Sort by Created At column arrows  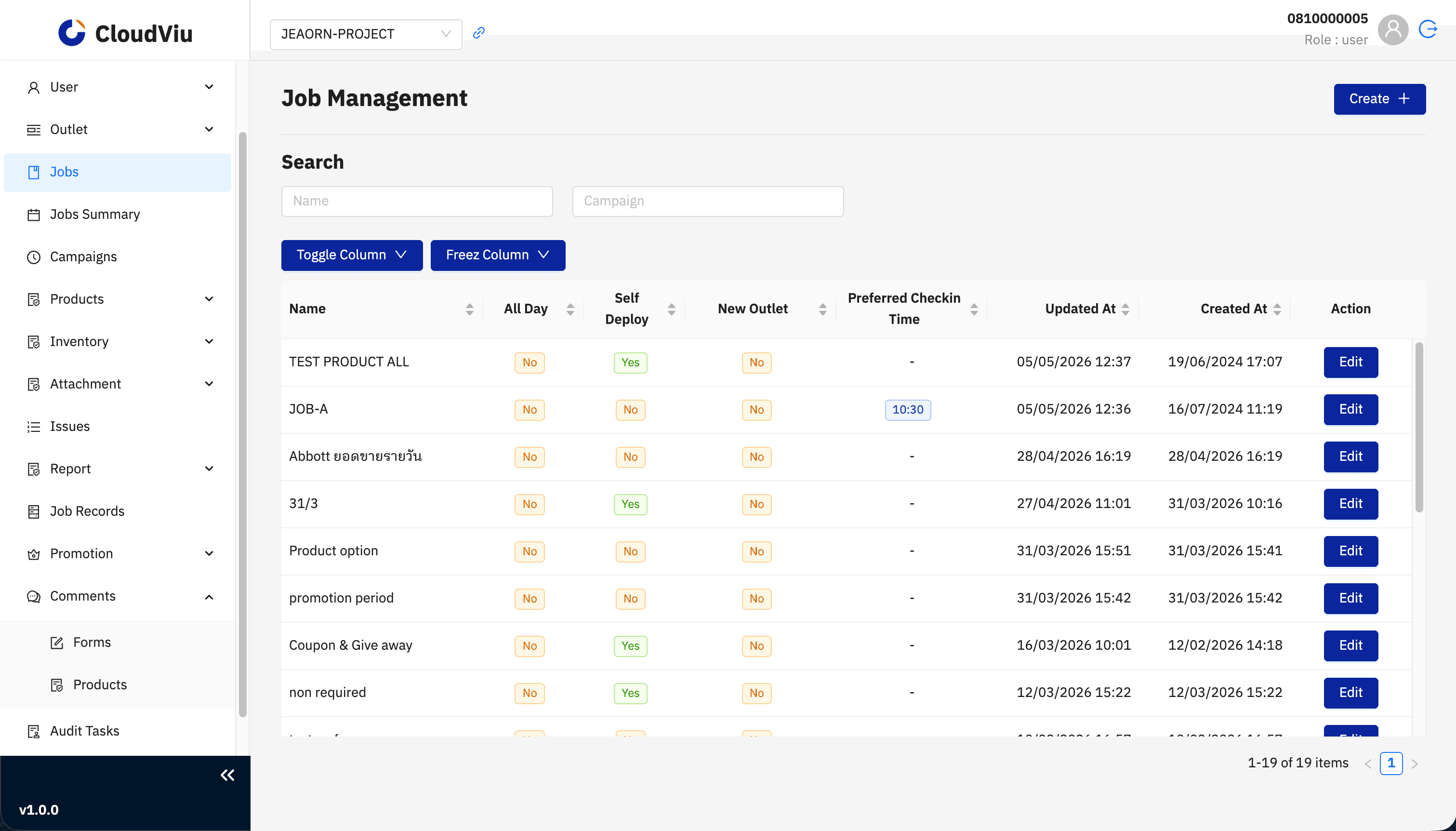(1277, 309)
